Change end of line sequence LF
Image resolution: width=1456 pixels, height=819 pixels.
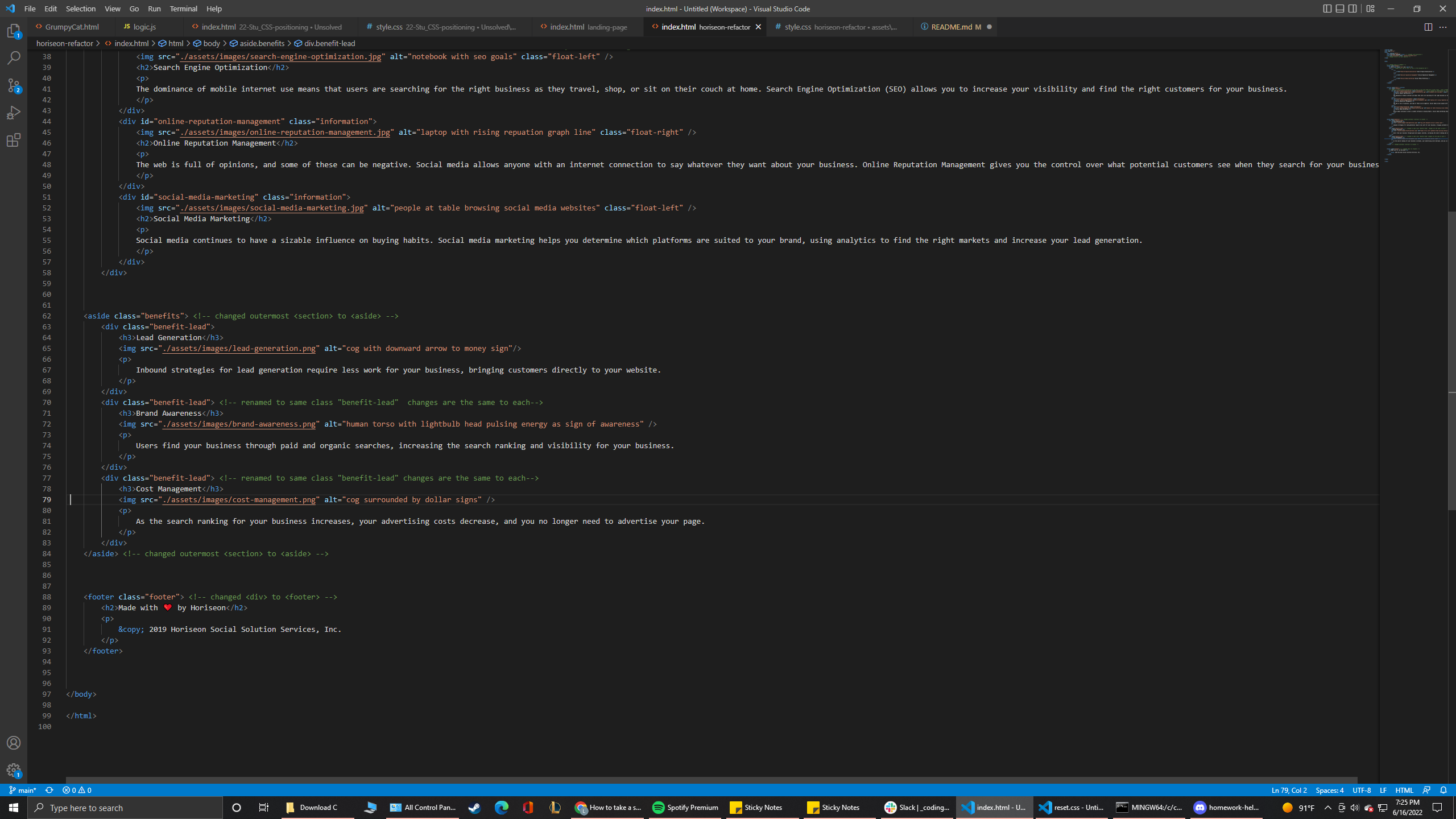(x=1383, y=790)
